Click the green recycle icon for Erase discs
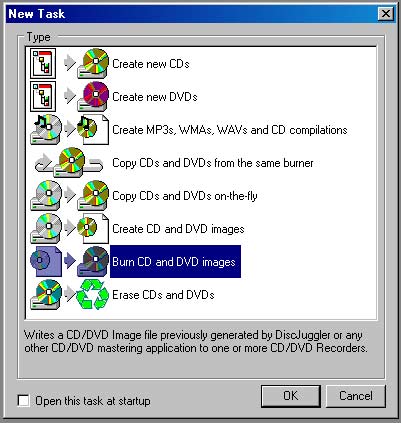The width and height of the screenshot is (401, 423). click(x=93, y=294)
